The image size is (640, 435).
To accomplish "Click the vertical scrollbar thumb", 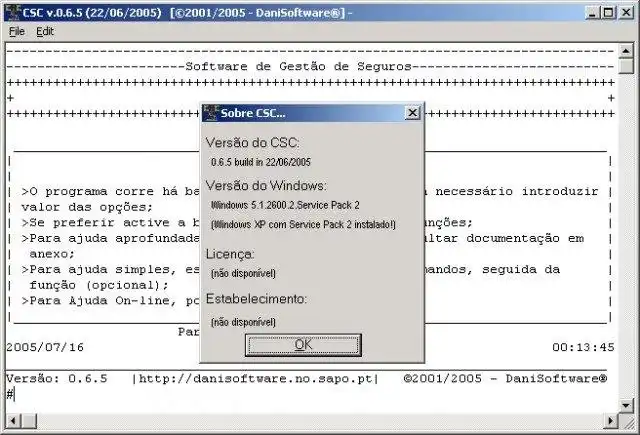I will point(626,66).
